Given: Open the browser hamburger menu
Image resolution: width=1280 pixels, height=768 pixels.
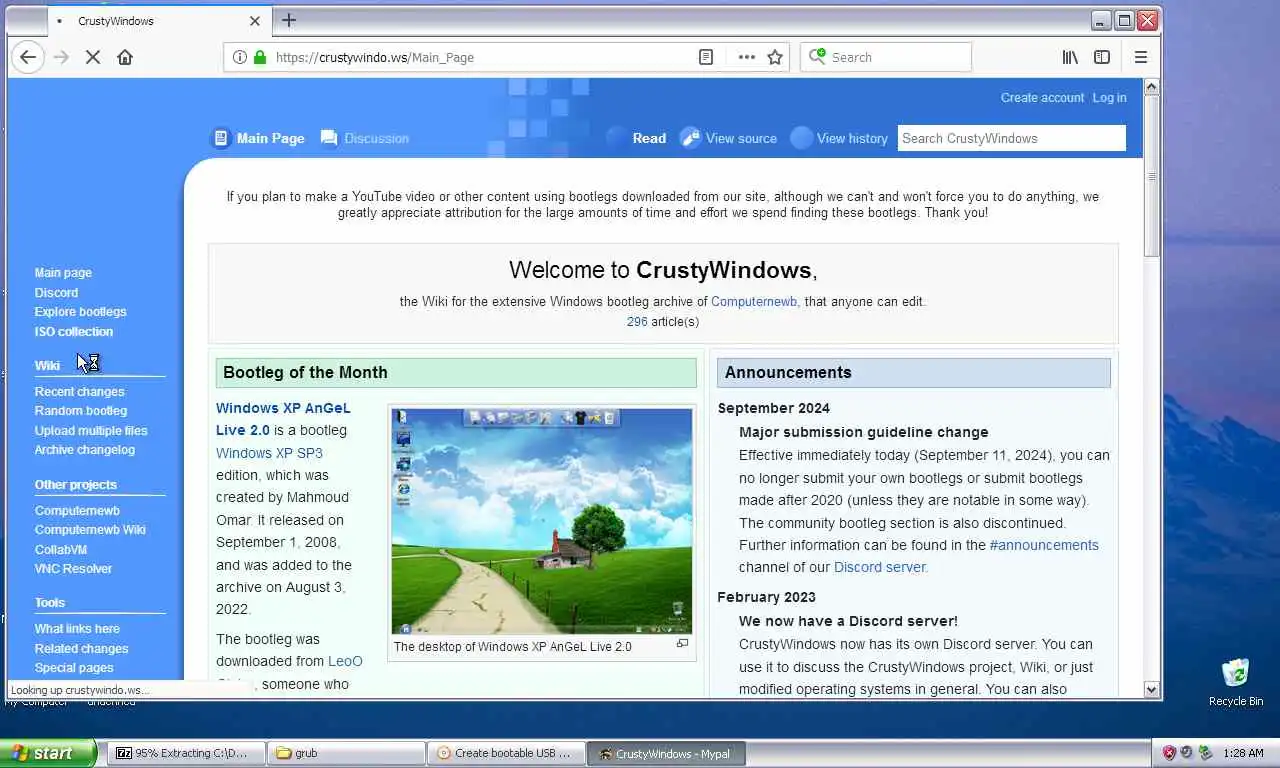Looking at the screenshot, I should pyautogui.click(x=1141, y=57).
